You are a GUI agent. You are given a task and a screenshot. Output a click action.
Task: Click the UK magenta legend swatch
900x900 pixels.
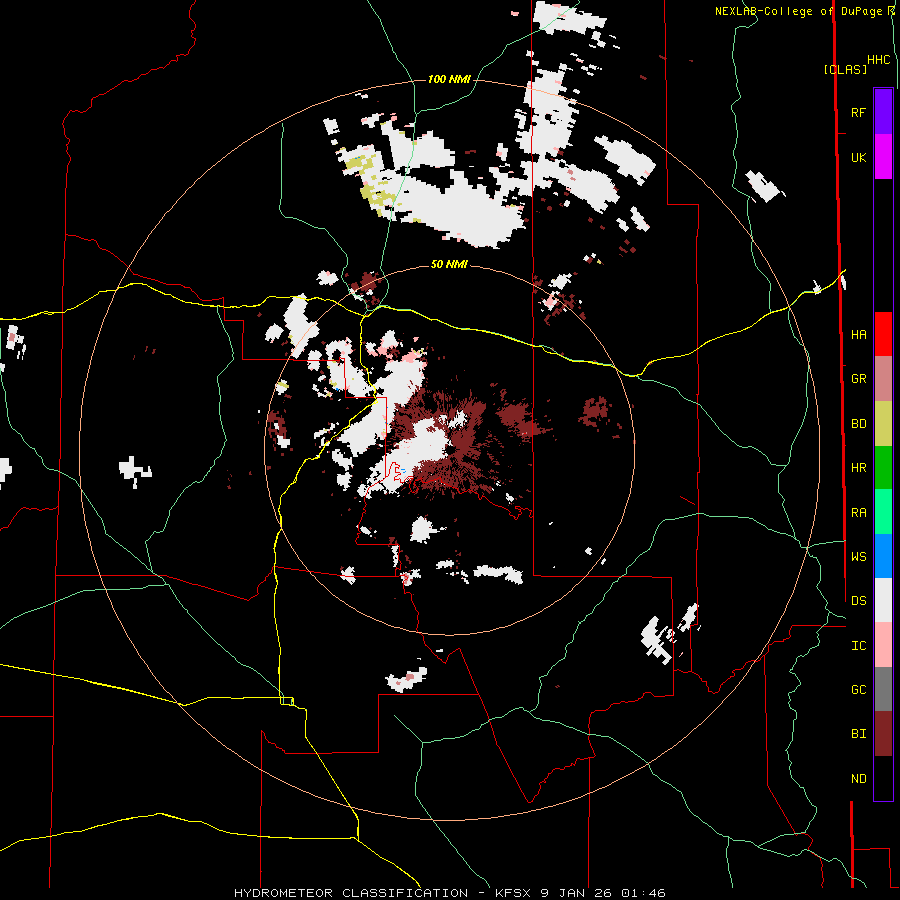click(x=883, y=157)
